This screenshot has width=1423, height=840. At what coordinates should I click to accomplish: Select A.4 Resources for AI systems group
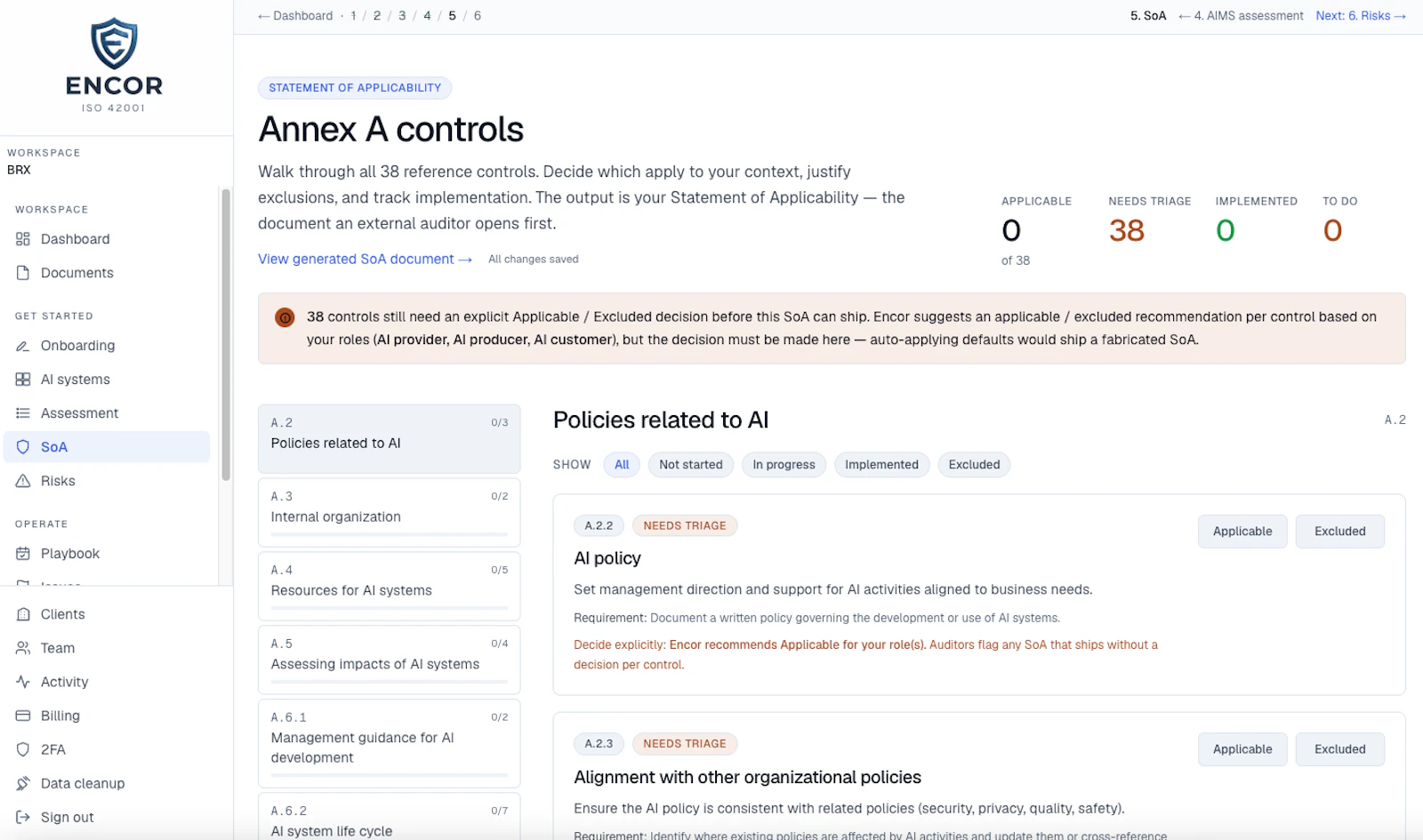389,587
